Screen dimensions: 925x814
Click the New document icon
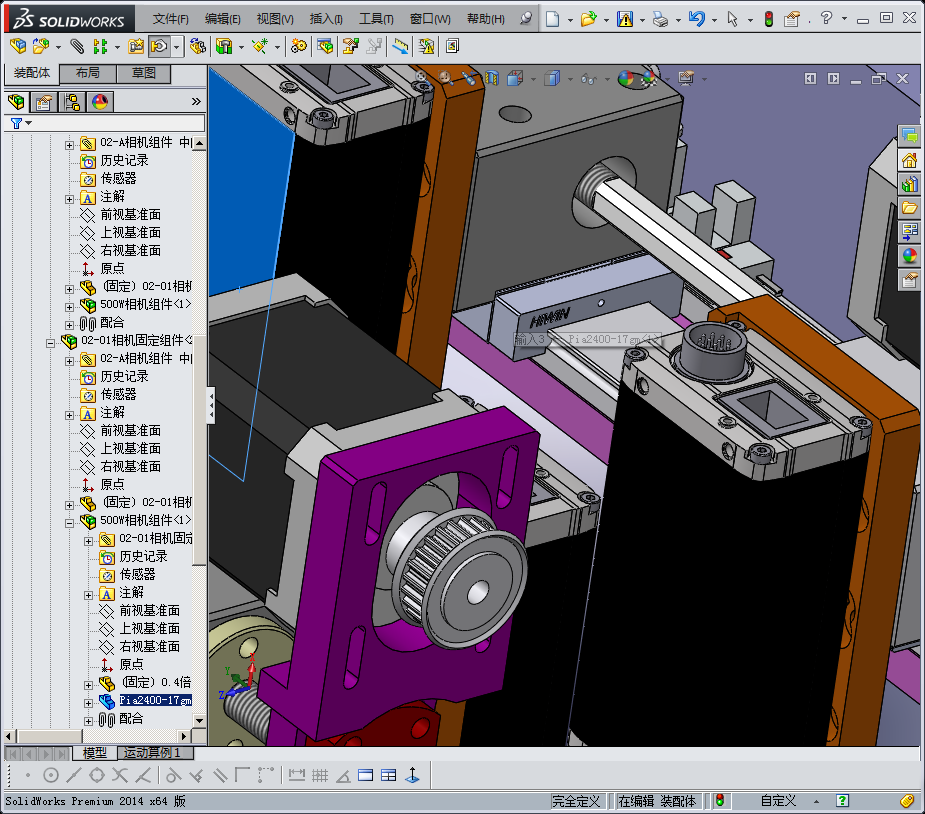[x=553, y=19]
